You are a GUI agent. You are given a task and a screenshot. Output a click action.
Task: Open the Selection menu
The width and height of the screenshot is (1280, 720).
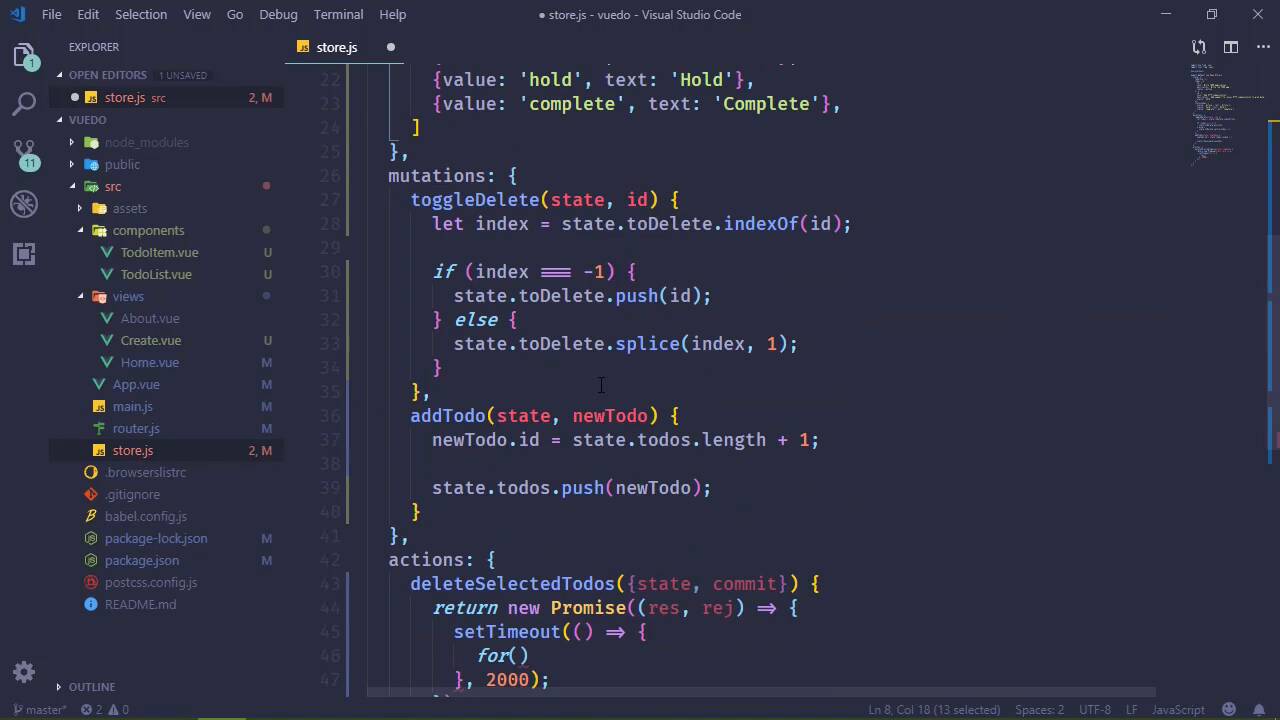[141, 14]
